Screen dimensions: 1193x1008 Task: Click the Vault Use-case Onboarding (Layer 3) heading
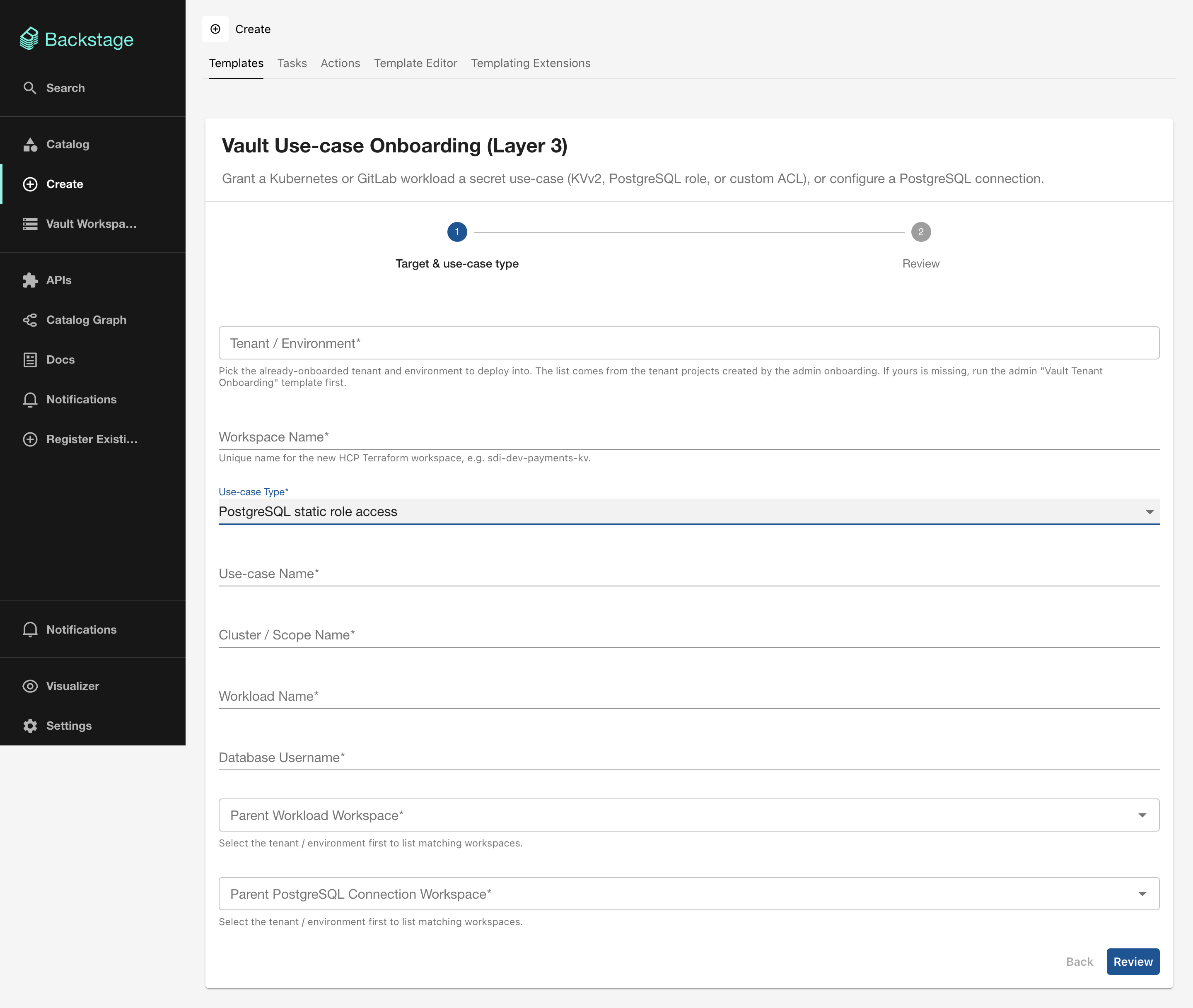click(x=394, y=146)
